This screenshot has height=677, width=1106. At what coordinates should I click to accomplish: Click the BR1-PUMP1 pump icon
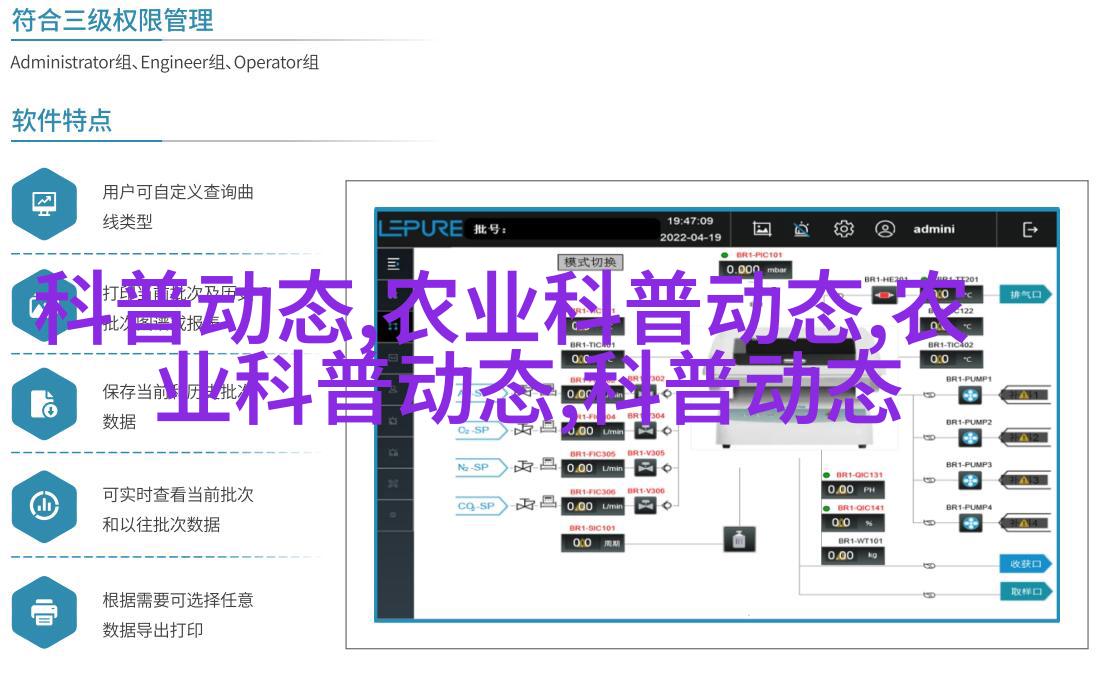click(x=971, y=395)
